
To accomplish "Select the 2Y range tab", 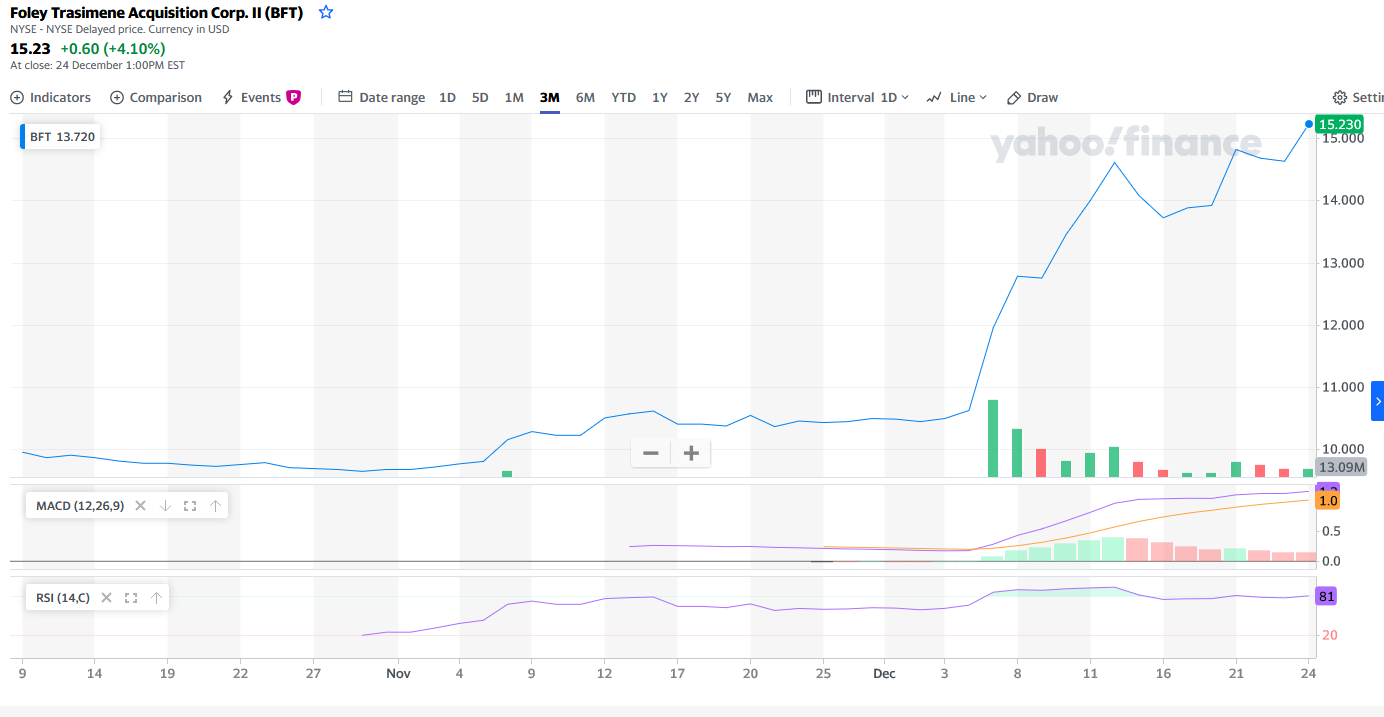I will pos(691,97).
